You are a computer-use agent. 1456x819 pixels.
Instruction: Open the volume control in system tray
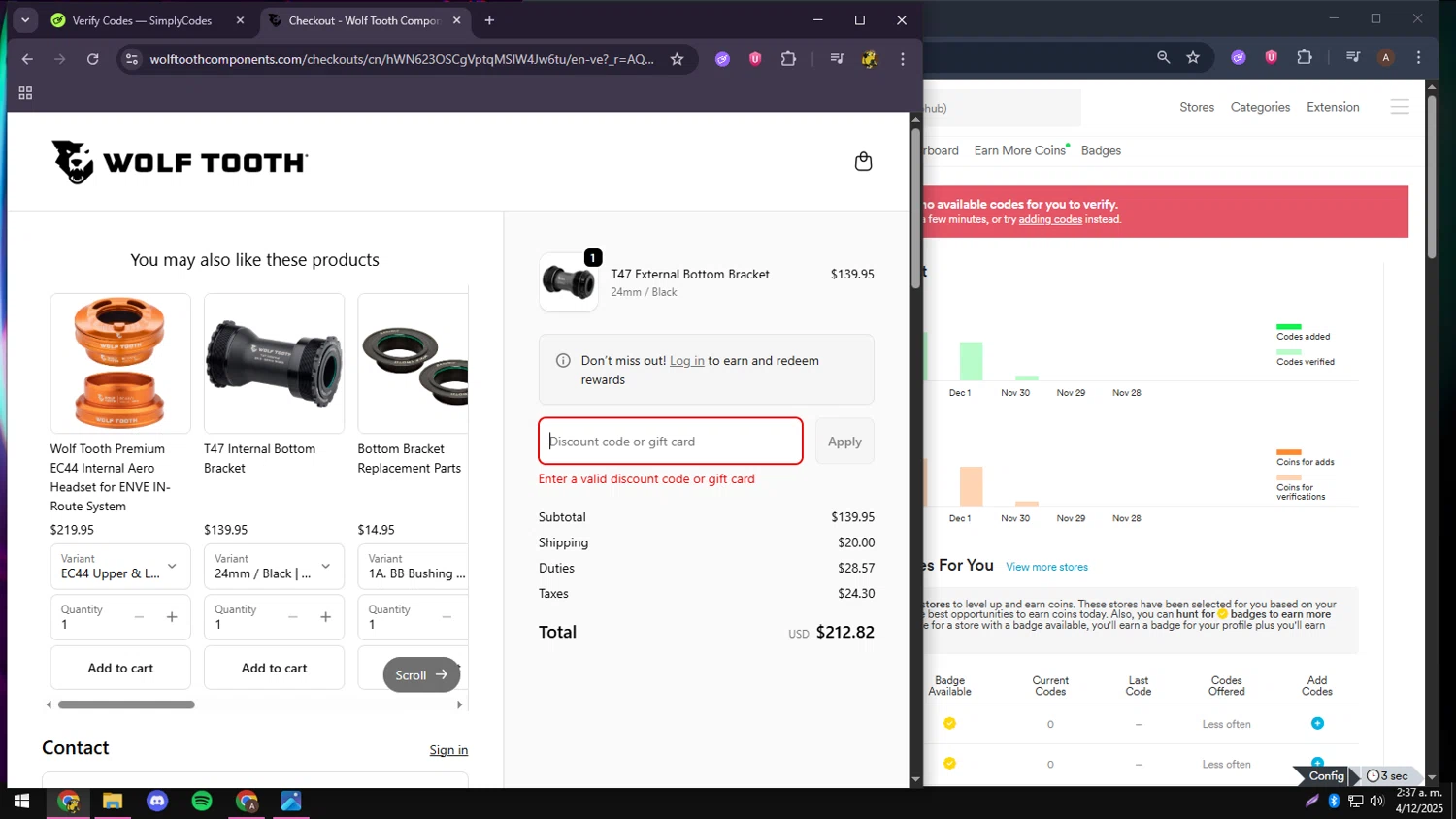(1376, 801)
